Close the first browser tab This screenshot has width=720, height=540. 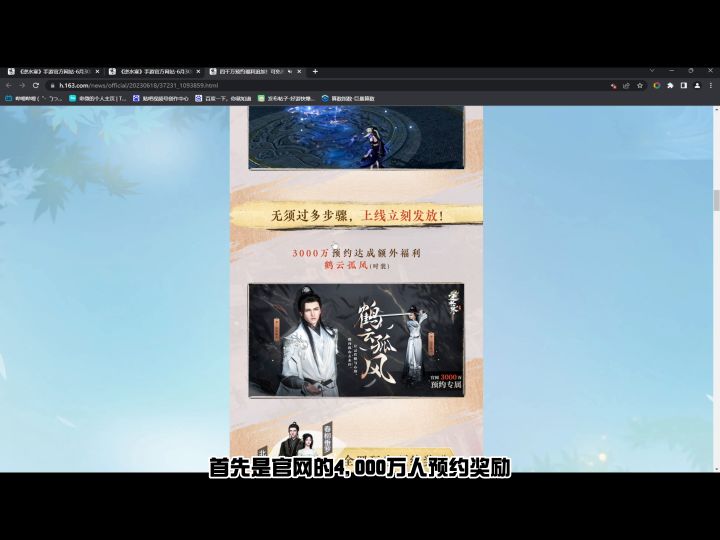pyautogui.click(x=97, y=72)
